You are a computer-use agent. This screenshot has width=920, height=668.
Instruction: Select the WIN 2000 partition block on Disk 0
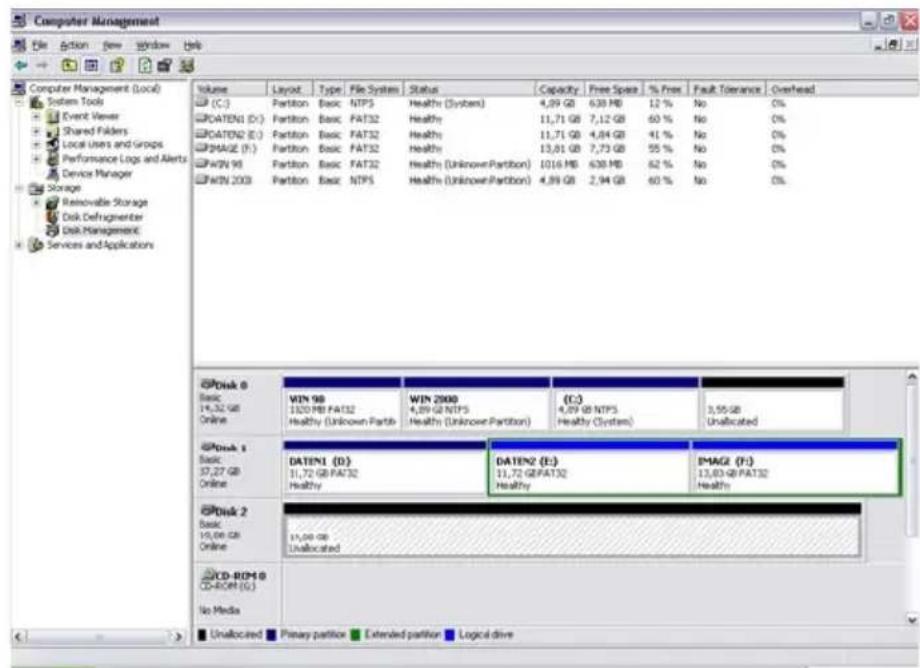pyautogui.click(x=476, y=404)
